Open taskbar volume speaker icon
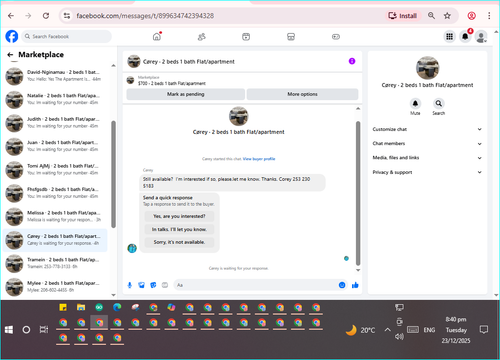Viewport: 500px width, 360px height. click(399, 337)
